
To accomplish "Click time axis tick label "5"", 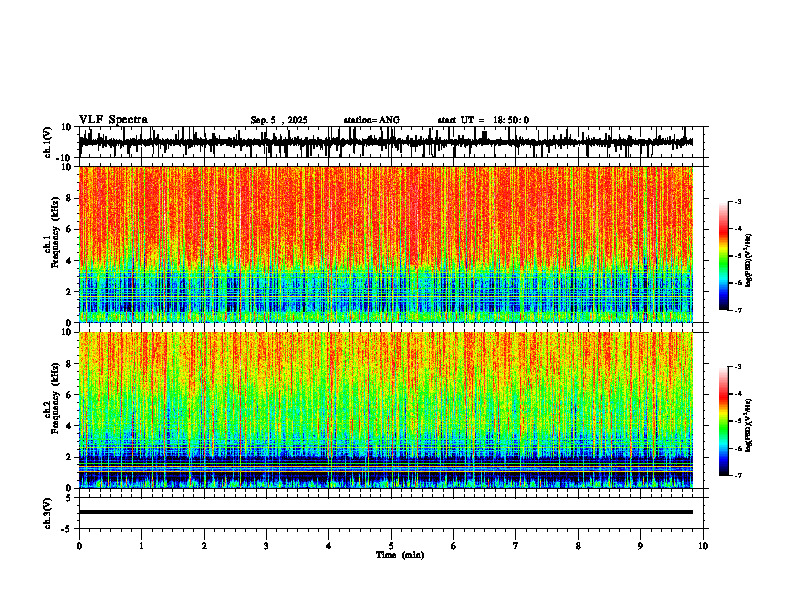I will 391,546.
